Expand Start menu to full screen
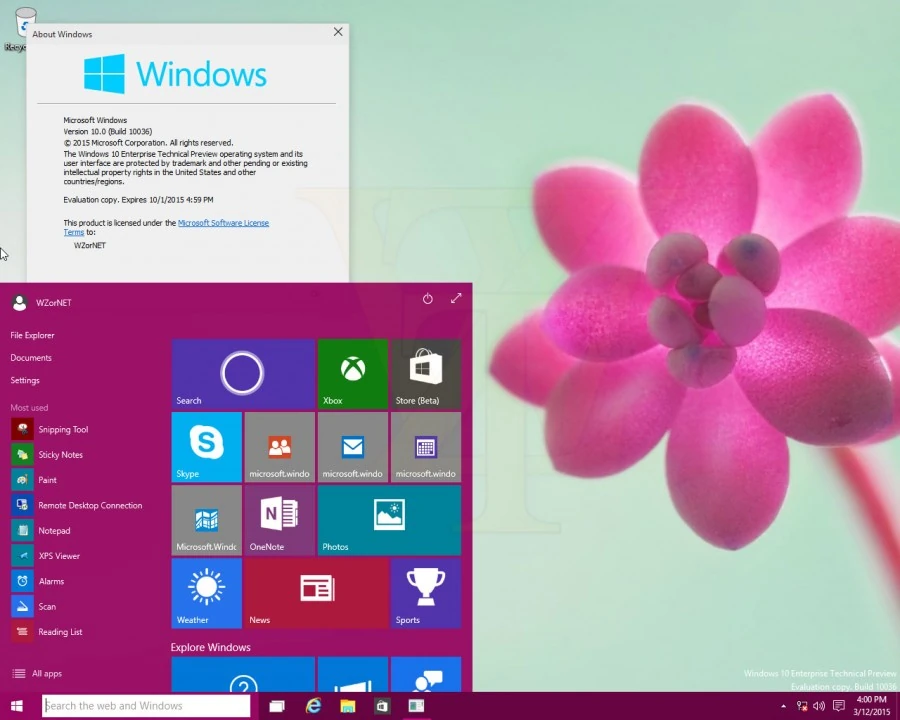Viewport: 900px width, 720px height. 456,299
